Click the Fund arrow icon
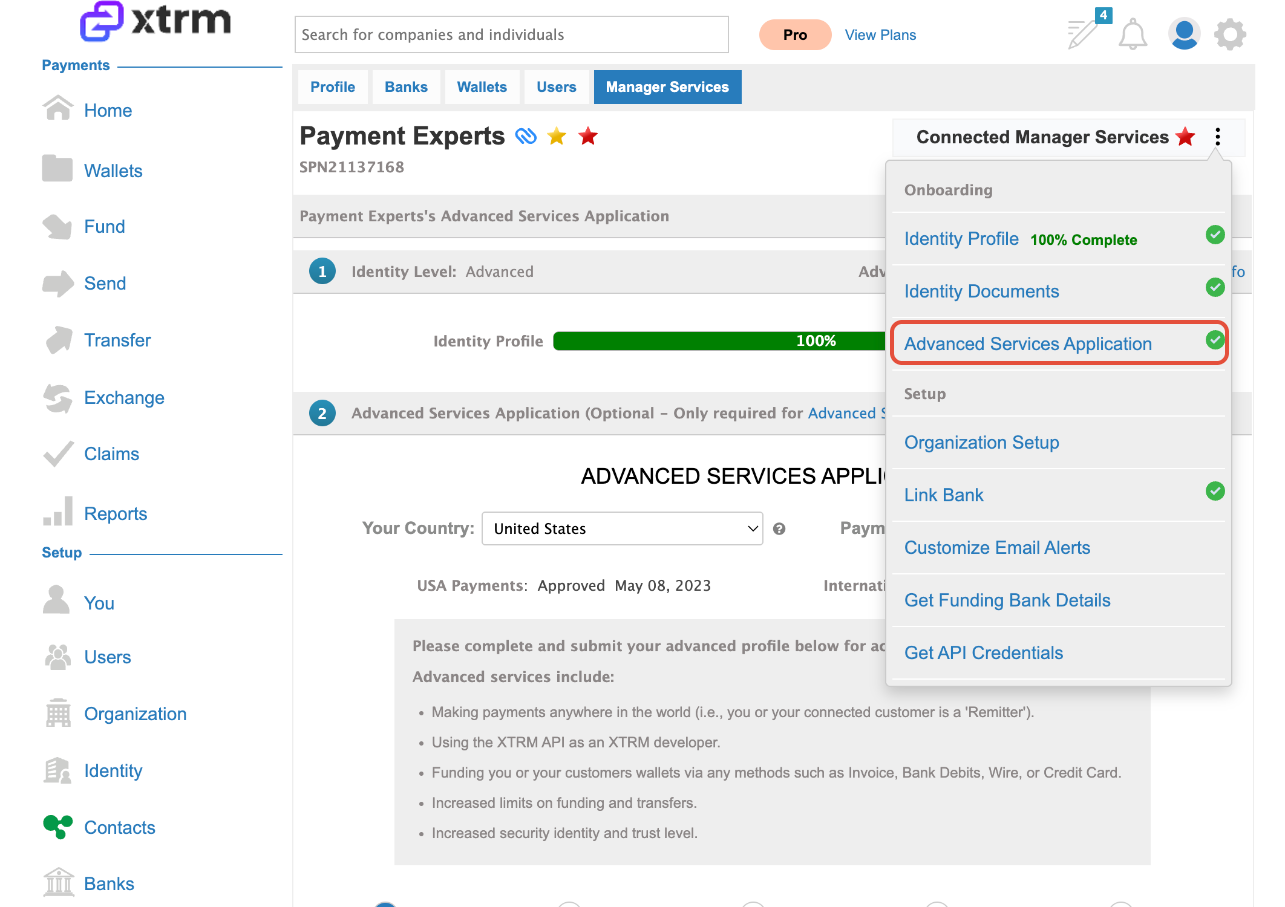 click(58, 227)
